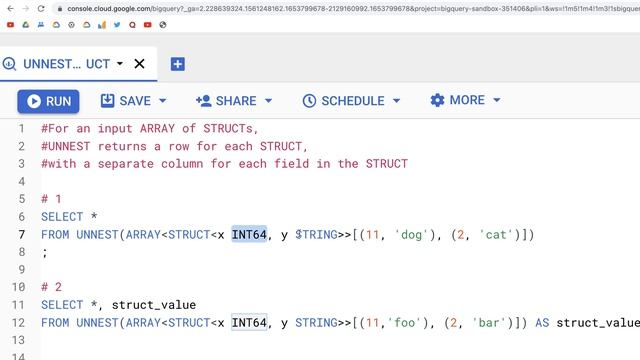Open the blue people bookmark icon
The height and width of the screenshot is (360, 640).
tap(41, 25)
